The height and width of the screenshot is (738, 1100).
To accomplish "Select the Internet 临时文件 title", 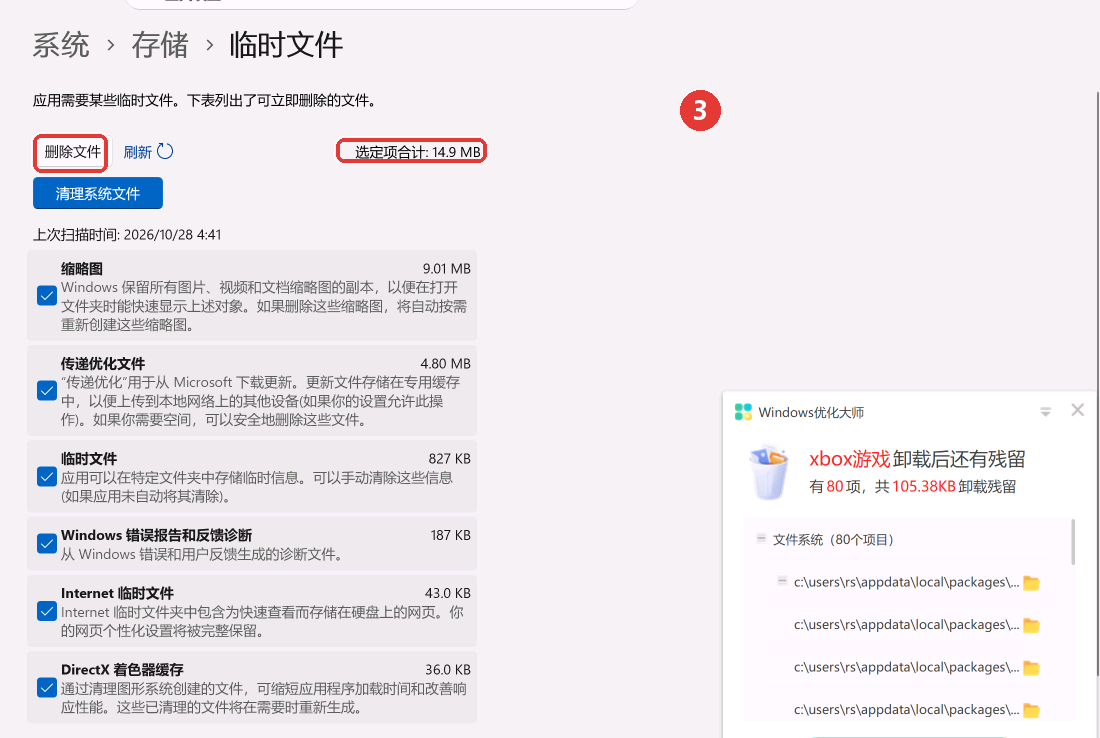I will coord(117,593).
